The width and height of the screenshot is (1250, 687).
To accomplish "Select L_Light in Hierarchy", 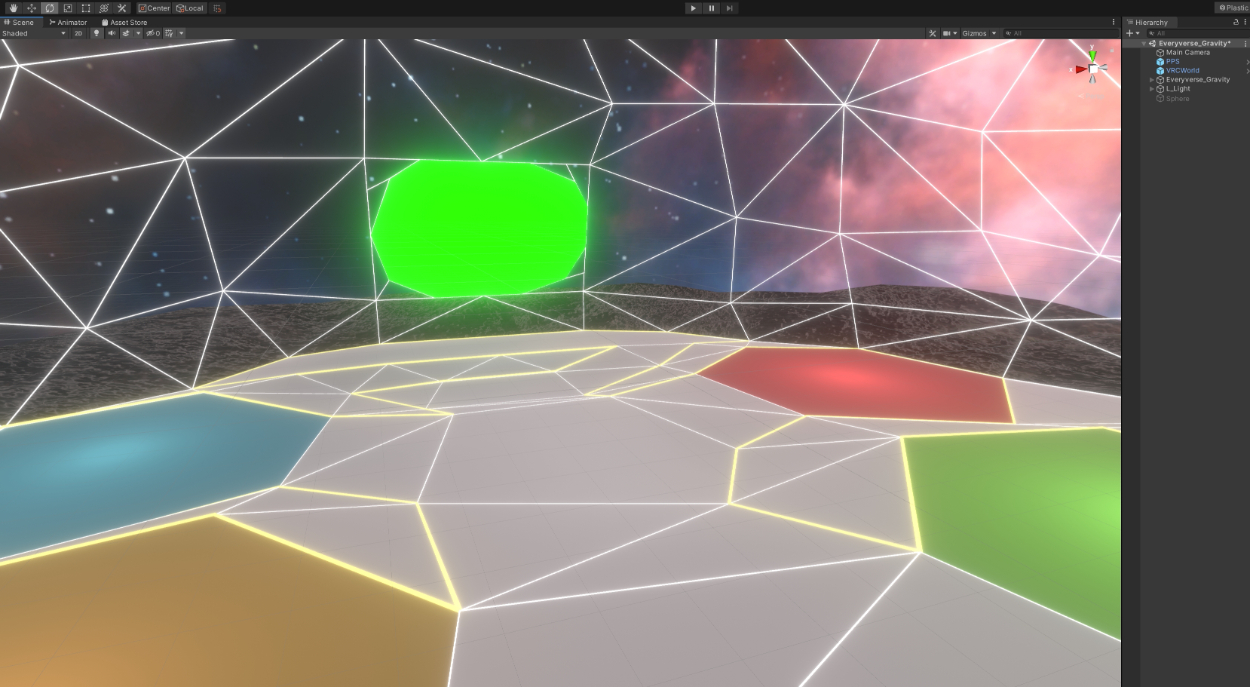I will pos(1178,88).
